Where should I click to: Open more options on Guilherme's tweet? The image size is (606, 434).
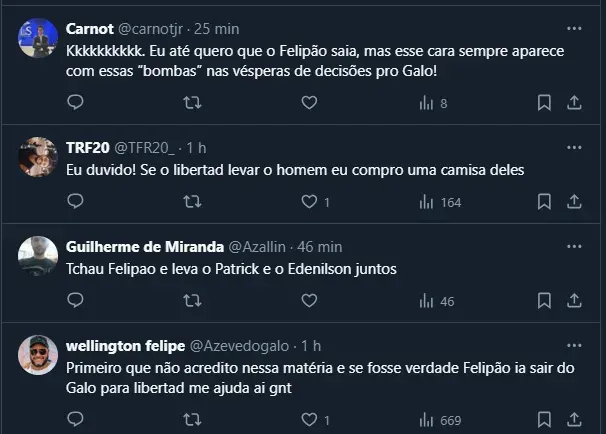click(574, 246)
